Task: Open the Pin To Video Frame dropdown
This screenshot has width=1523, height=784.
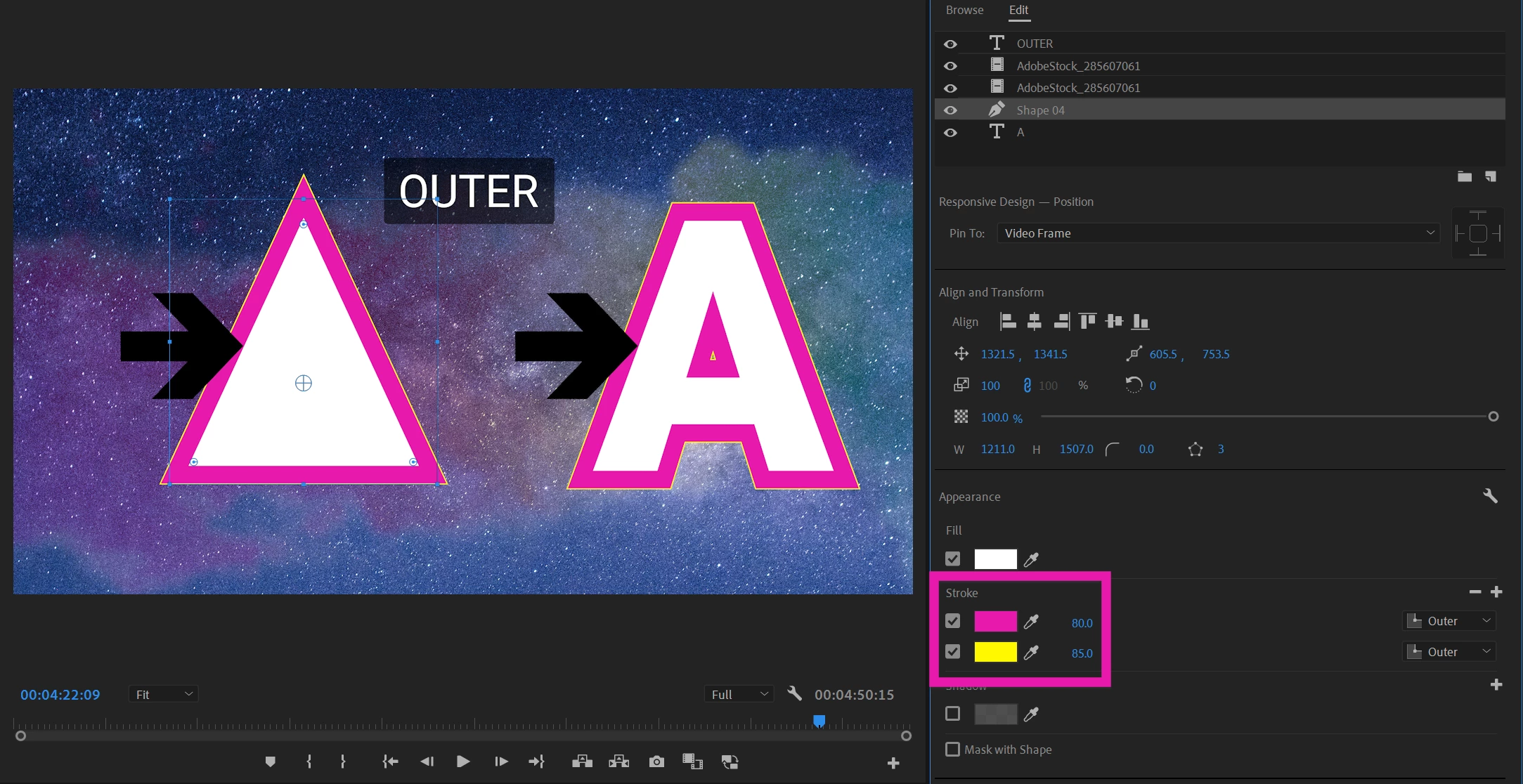Action: coord(1219,233)
